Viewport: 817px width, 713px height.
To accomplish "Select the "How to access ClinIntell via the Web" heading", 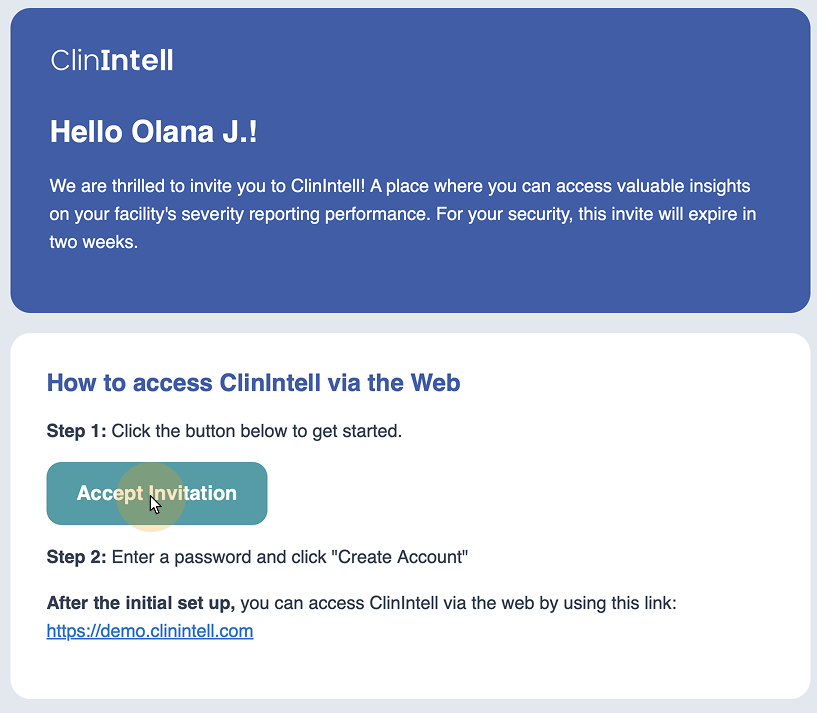I will [253, 382].
